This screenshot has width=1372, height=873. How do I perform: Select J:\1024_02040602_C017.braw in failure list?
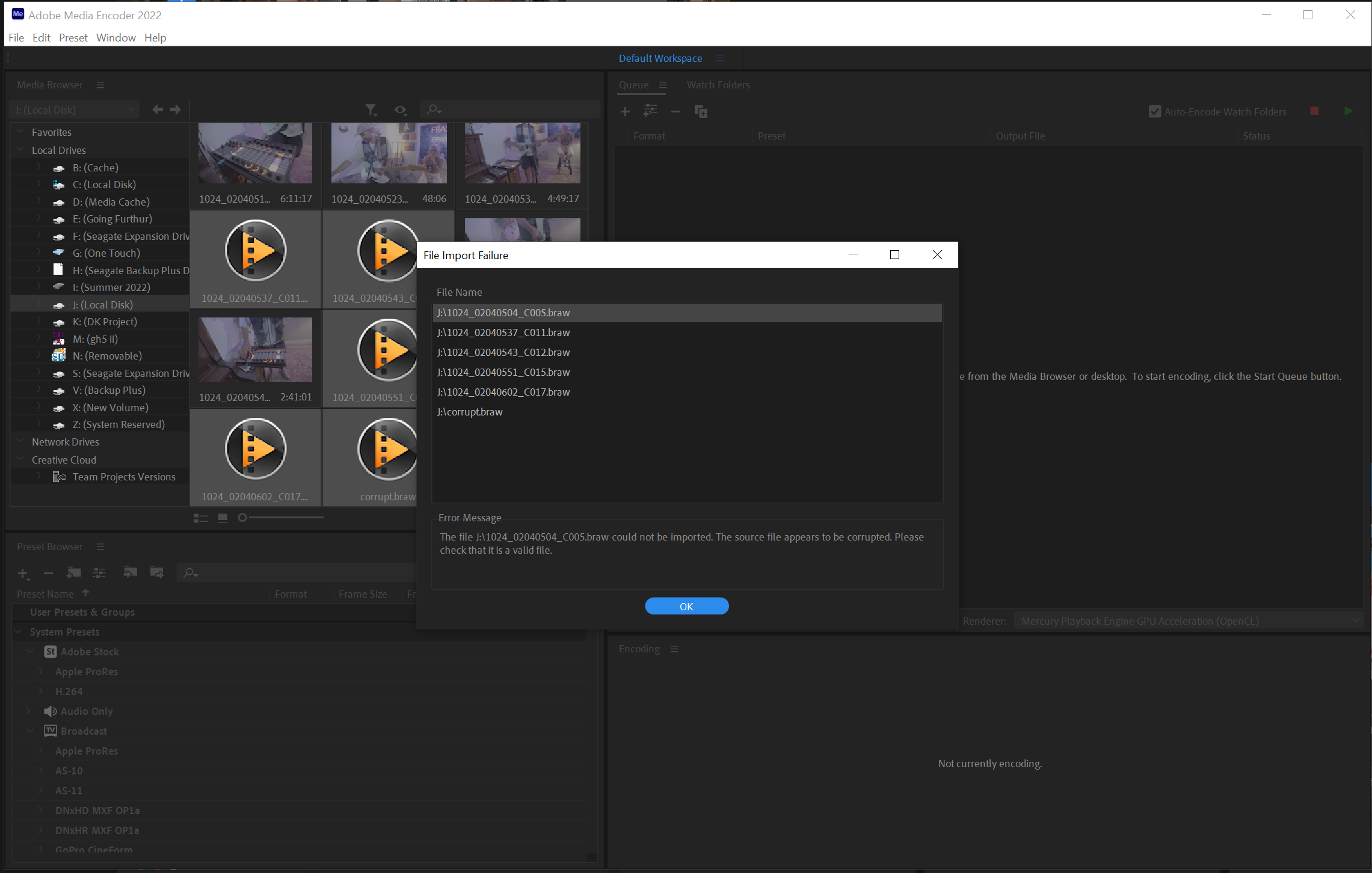tap(687, 392)
